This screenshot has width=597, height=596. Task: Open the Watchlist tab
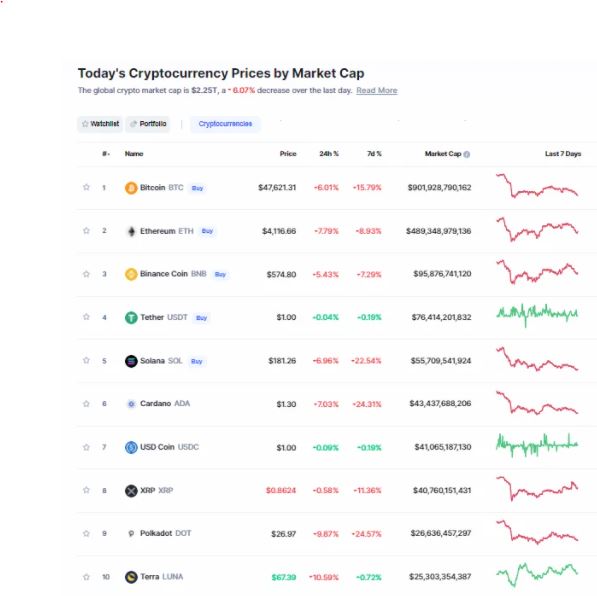pyautogui.click(x=100, y=124)
